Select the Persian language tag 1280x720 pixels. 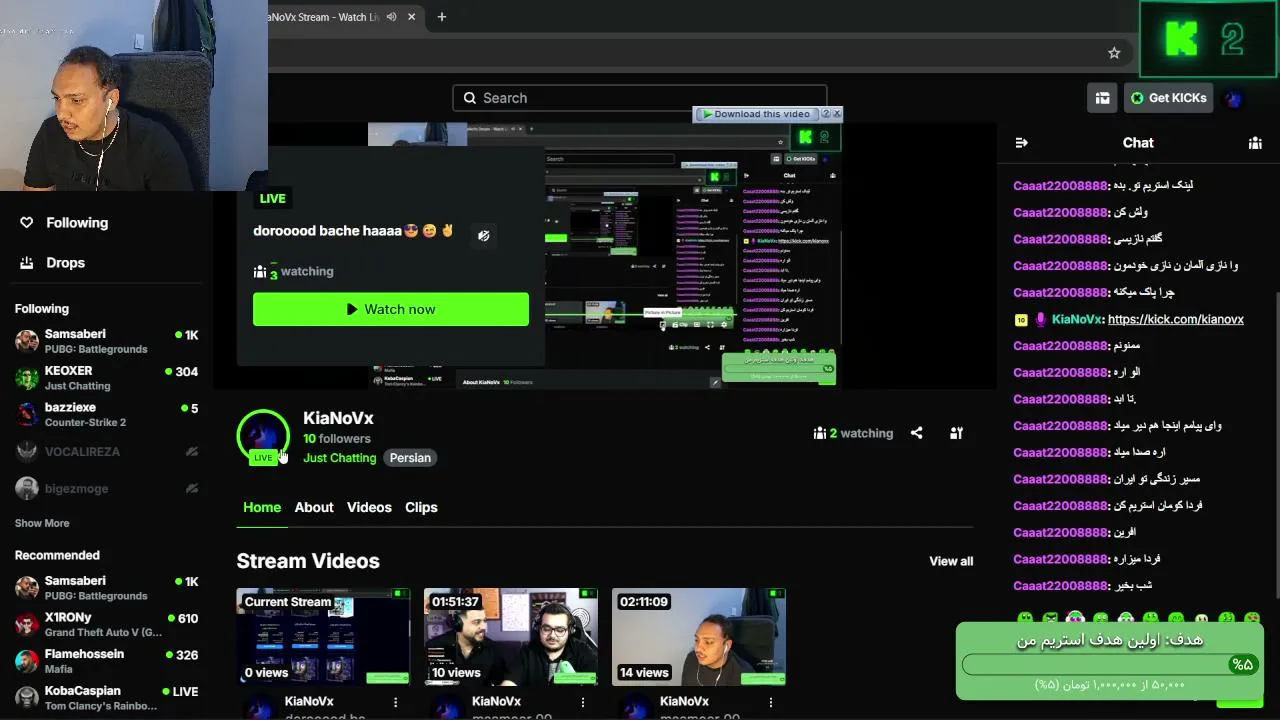(x=410, y=458)
